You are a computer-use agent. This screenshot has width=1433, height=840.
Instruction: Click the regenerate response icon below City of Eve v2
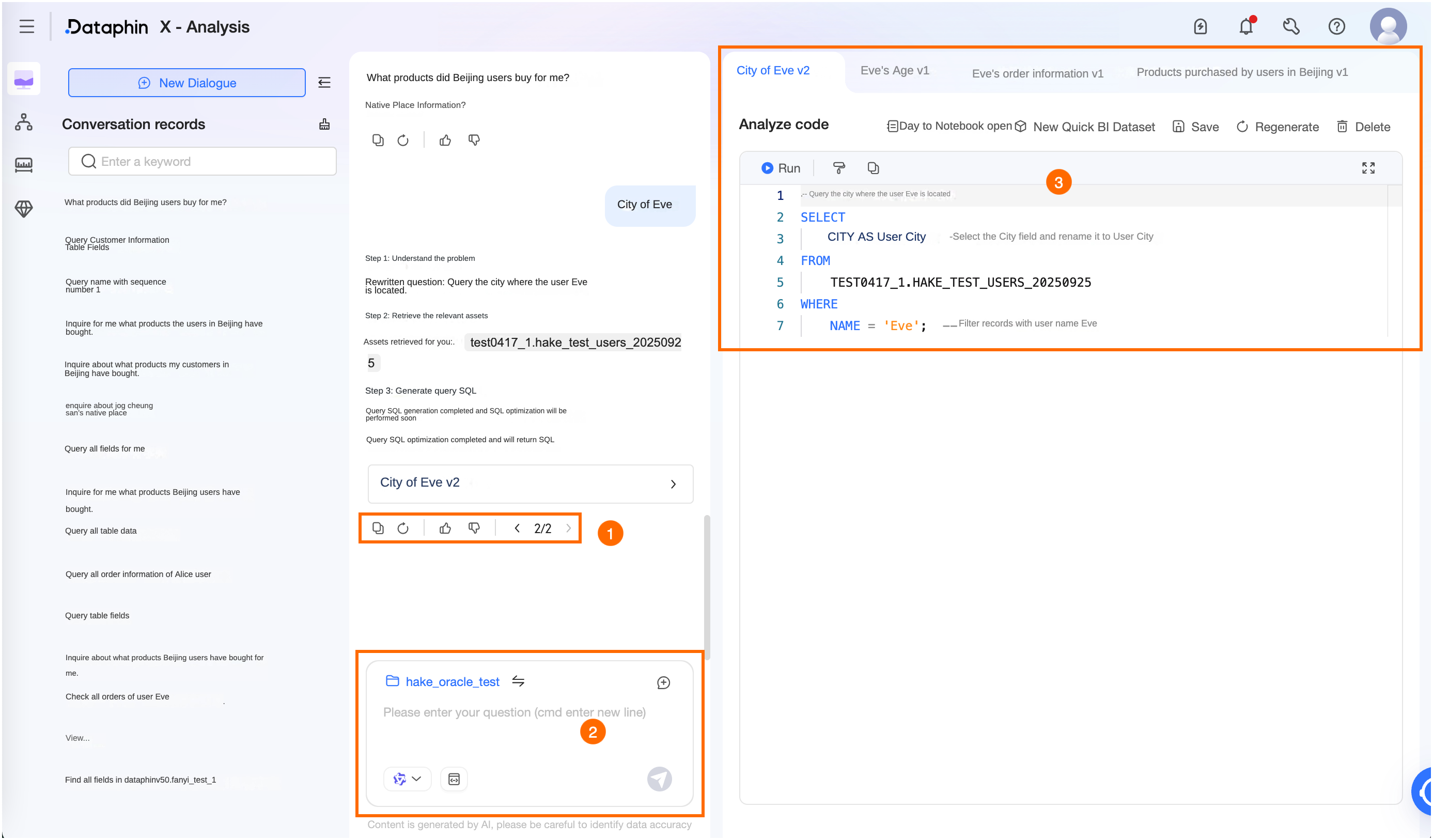(x=402, y=528)
